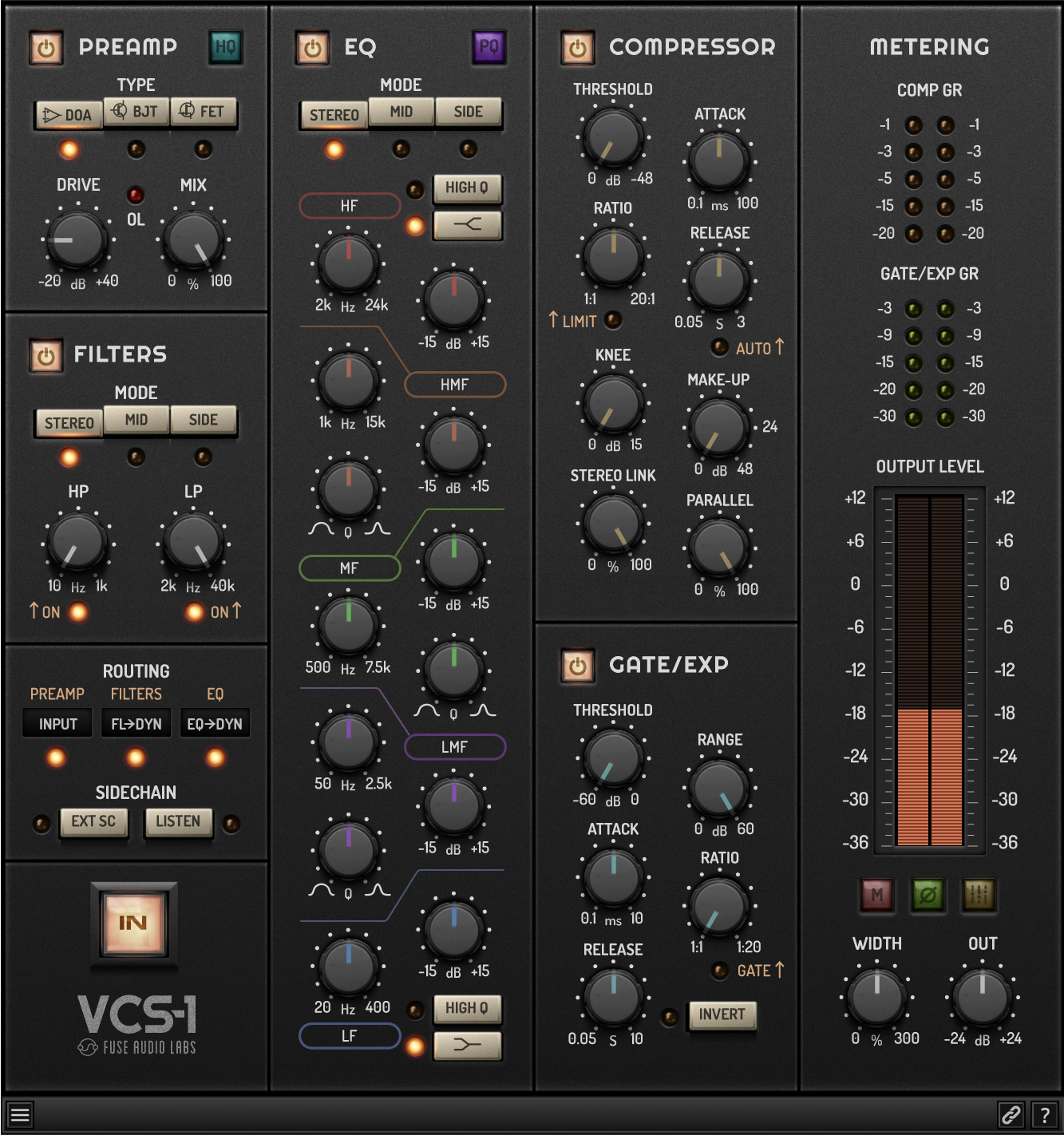Toggle the Compressor power button
The width and height of the screenshot is (1064, 1135).
[x=577, y=48]
